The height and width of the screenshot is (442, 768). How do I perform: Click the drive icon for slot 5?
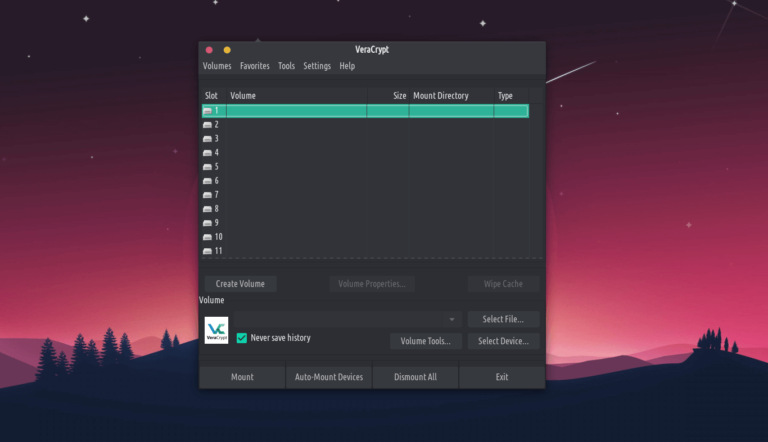[x=207, y=167]
